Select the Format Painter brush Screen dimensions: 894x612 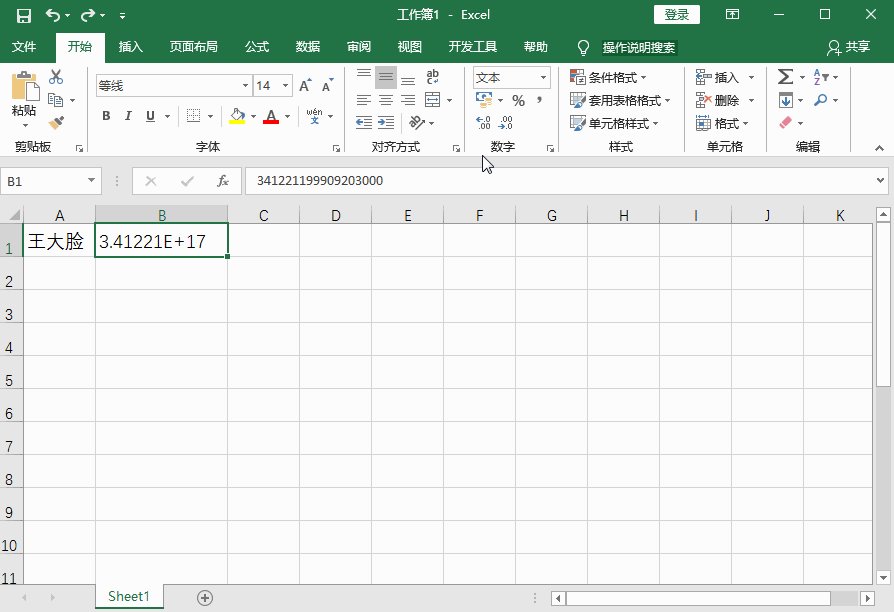[x=56, y=122]
